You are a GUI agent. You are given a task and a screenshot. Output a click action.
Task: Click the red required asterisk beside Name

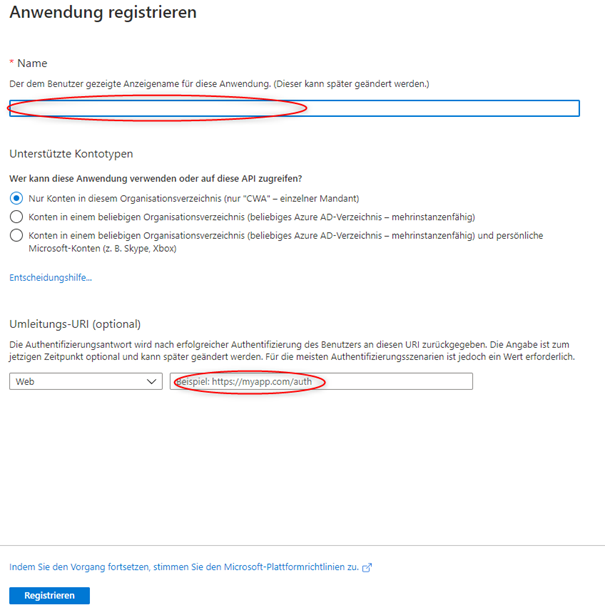12,63
